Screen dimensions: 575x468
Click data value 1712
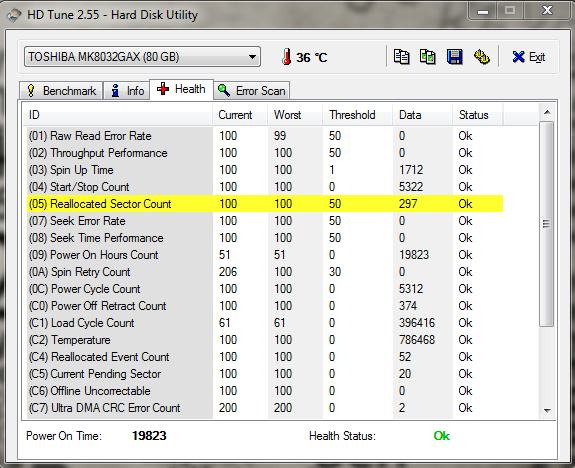(x=411, y=170)
